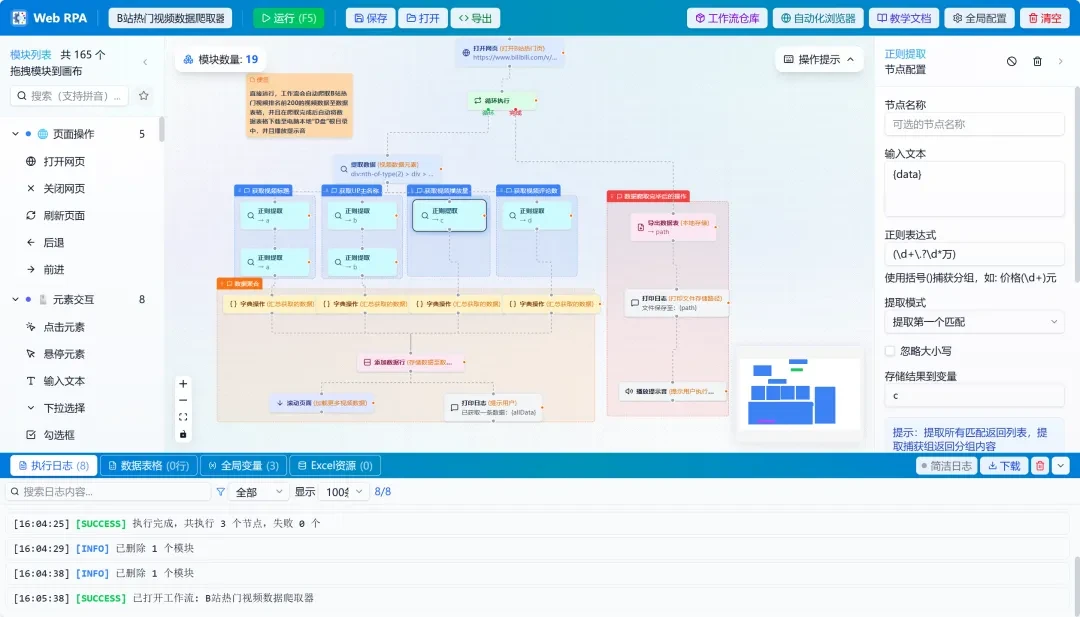Disable the node using the ban icon
This screenshot has width=1080, height=617.
[x=1012, y=61]
